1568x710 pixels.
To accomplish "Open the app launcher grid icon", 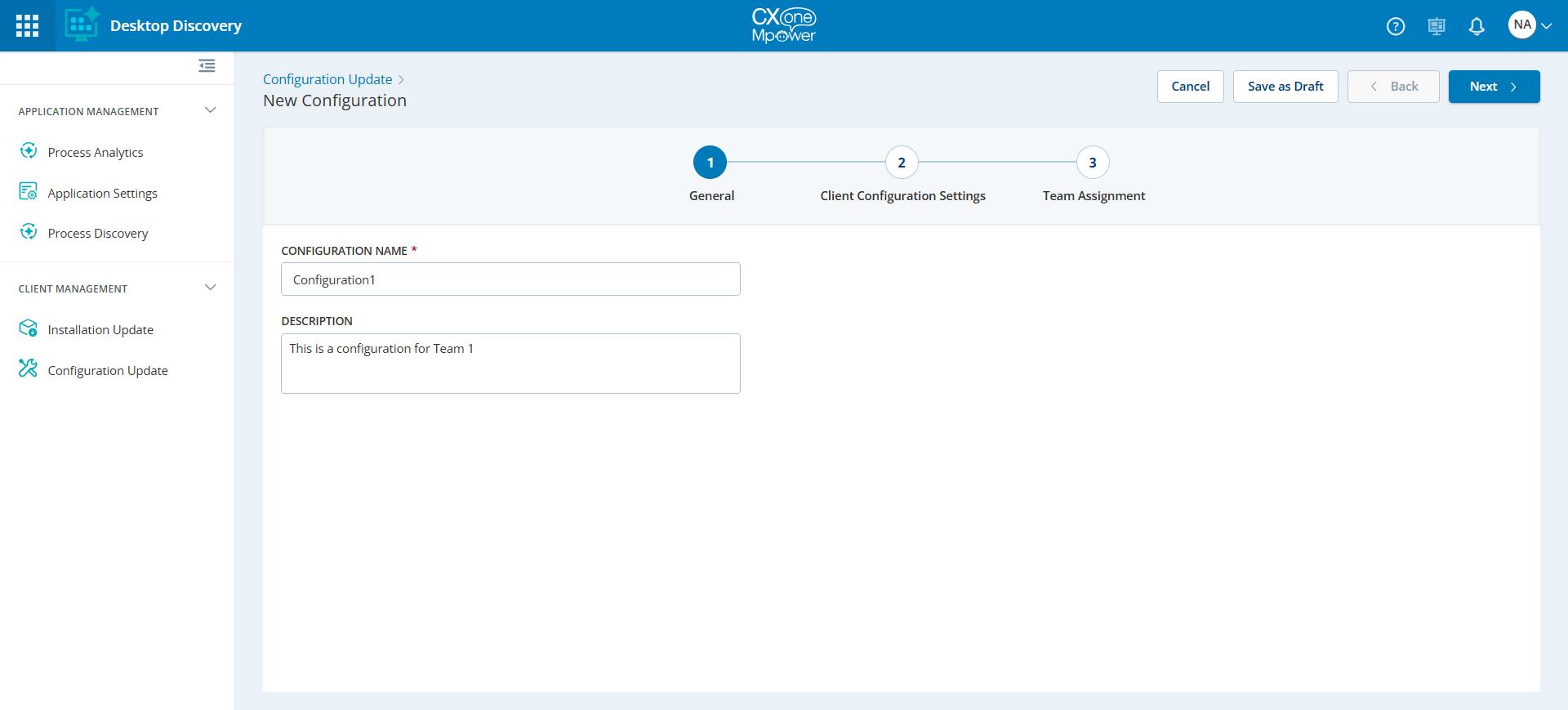I will (27, 25).
